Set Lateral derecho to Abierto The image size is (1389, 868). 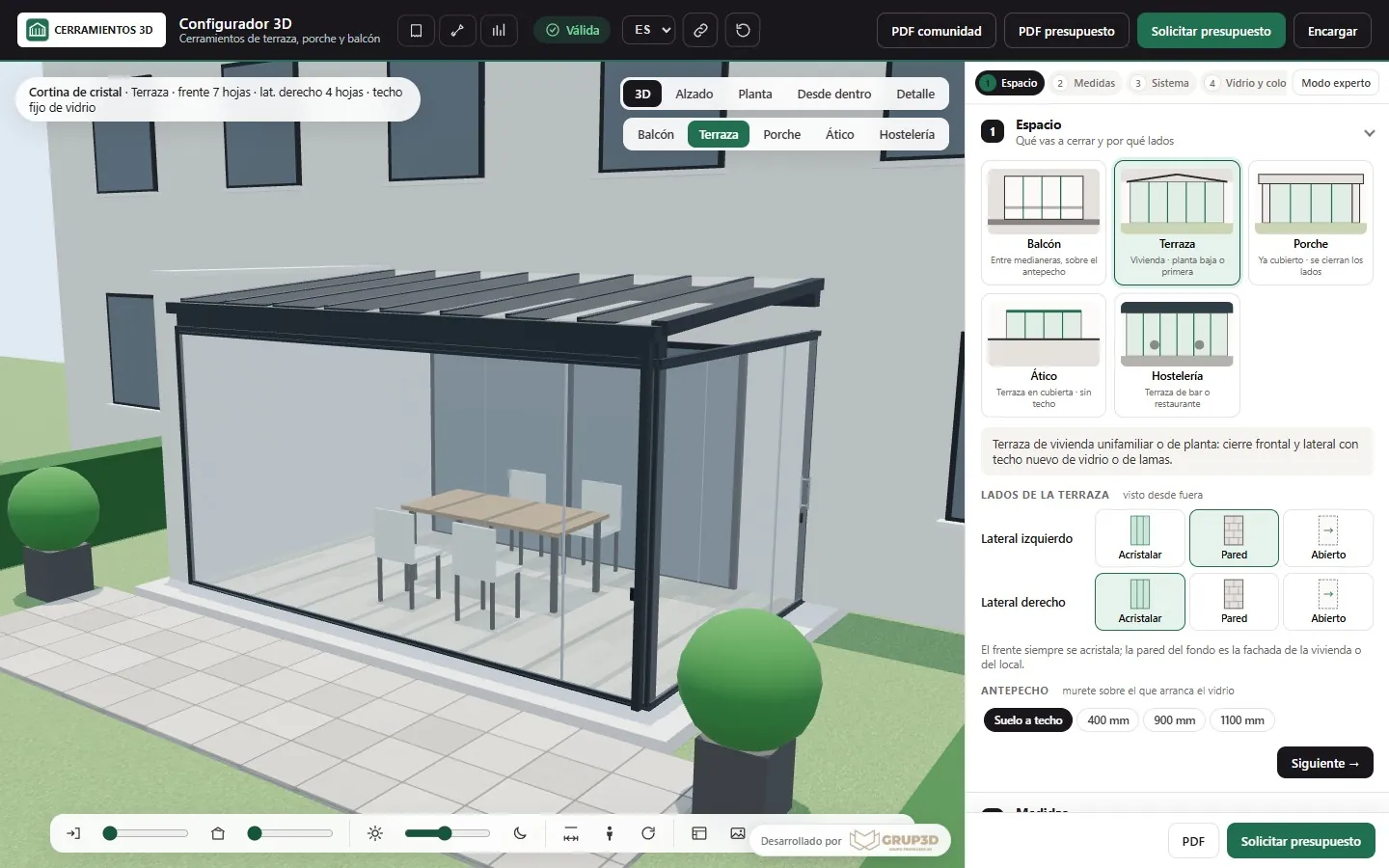click(x=1328, y=602)
